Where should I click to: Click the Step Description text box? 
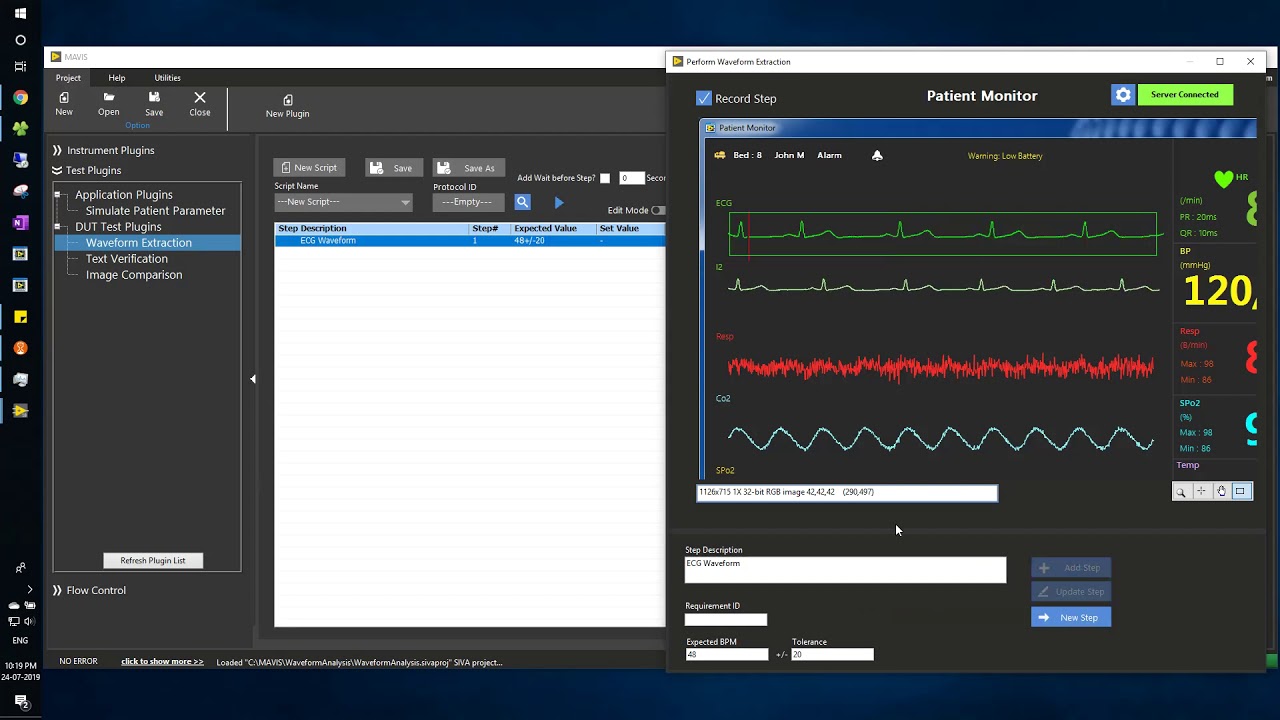point(845,570)
